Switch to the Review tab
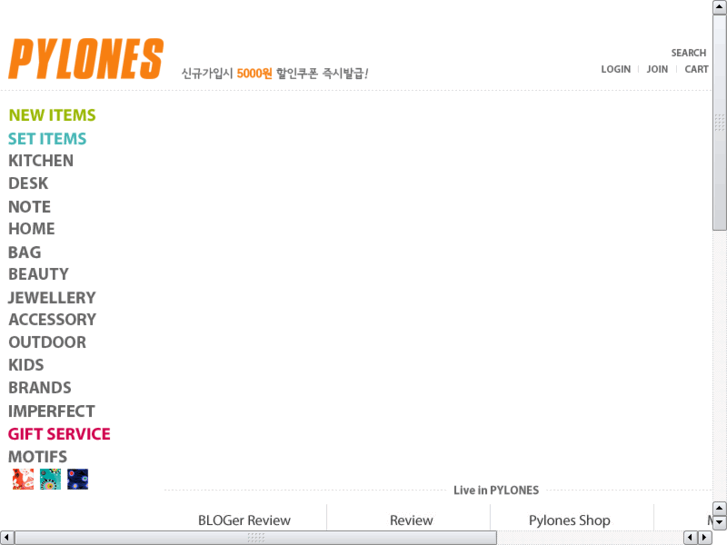 pos(411,520)
